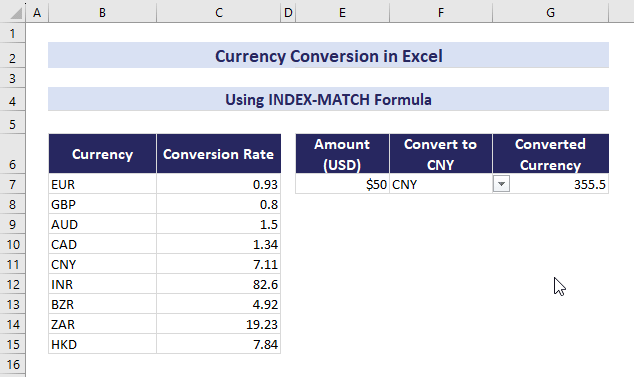The height and width of the screenshot is (377, 634).
Task: Click the 'Conversion Rate' header cell
Action: coord(219,154)
